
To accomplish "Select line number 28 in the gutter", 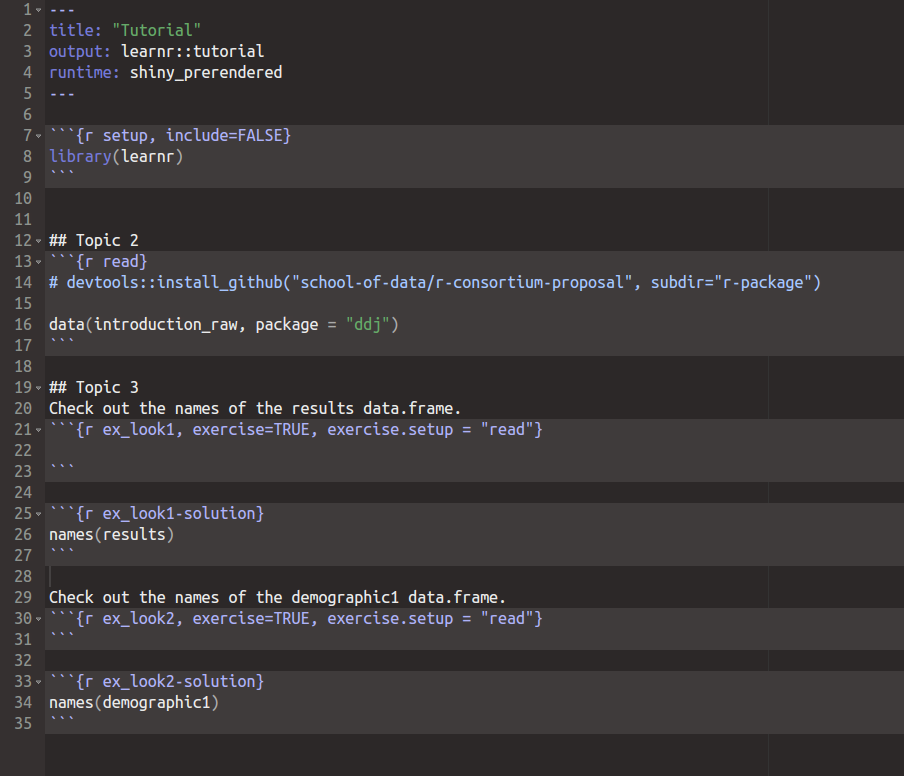I will click(x=22, y=576).
